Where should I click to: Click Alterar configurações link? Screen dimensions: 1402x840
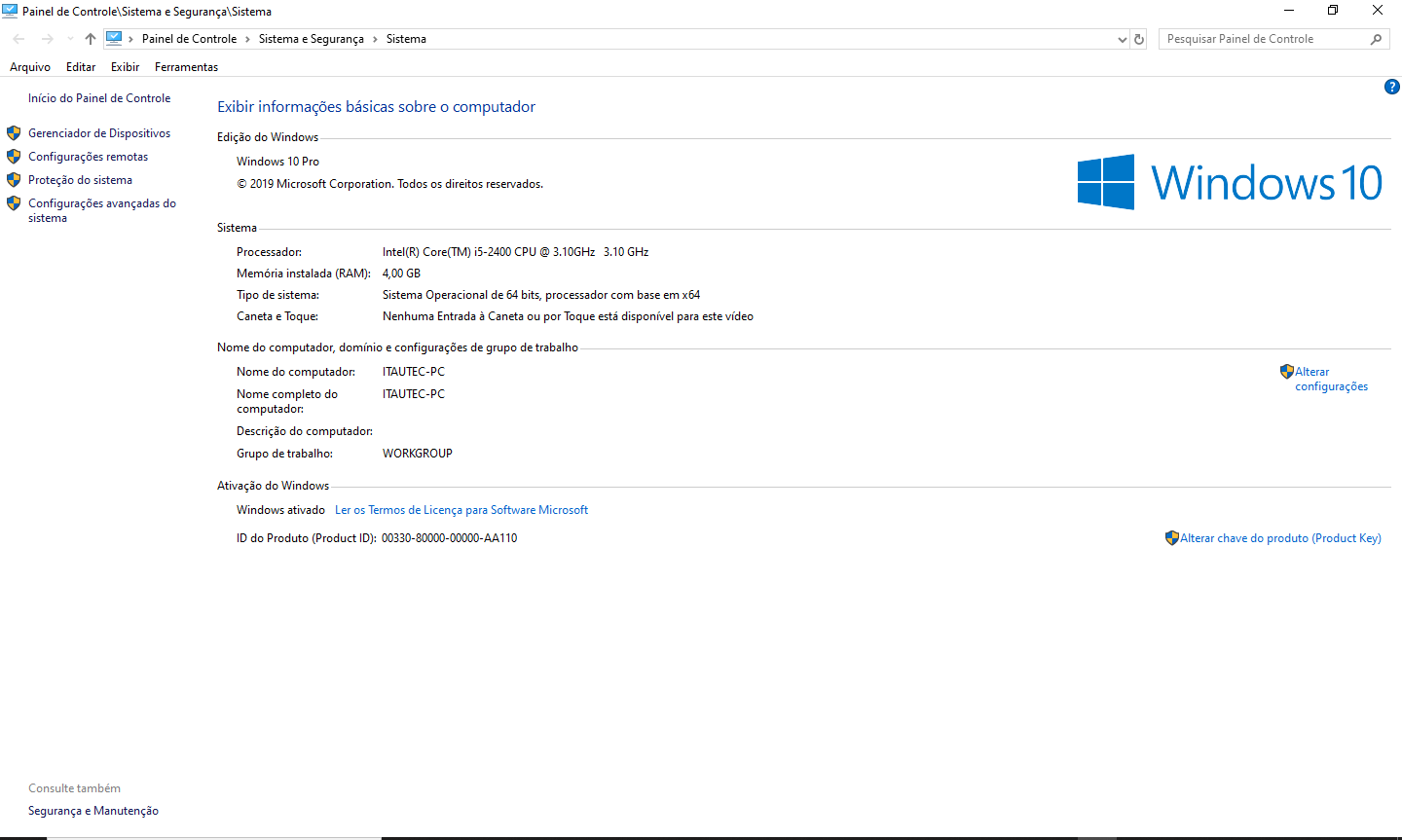(x=1331, y=379)
